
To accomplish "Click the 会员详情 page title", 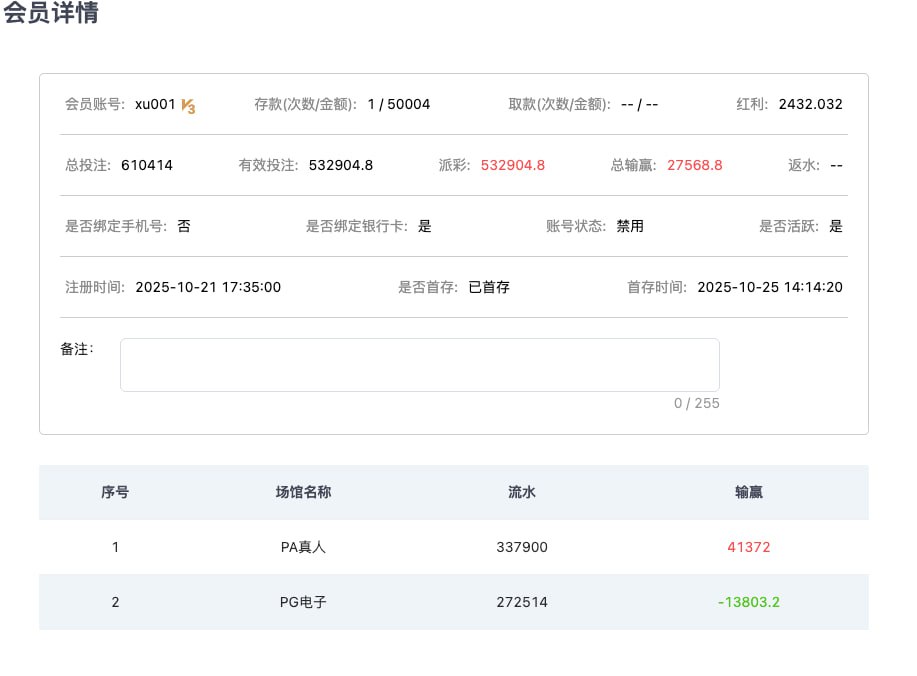I will pyautogui.click(x=52, y=15).
